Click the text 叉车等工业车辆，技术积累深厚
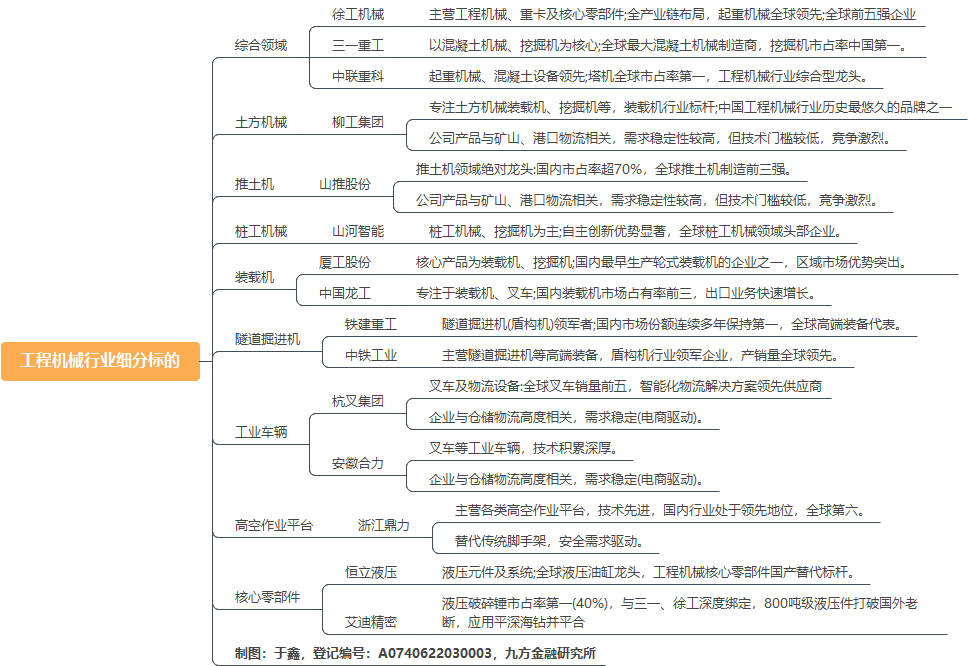Image resolution: width=968 pixels, height=666 pixels. [x=524, y=448]
